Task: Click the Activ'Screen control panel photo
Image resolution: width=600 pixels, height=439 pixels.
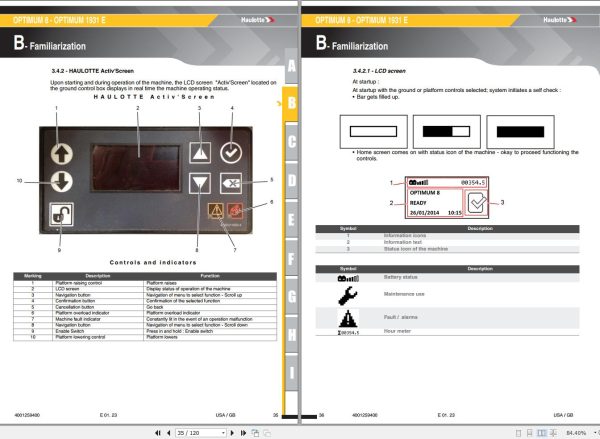Action: pos(146,180)
